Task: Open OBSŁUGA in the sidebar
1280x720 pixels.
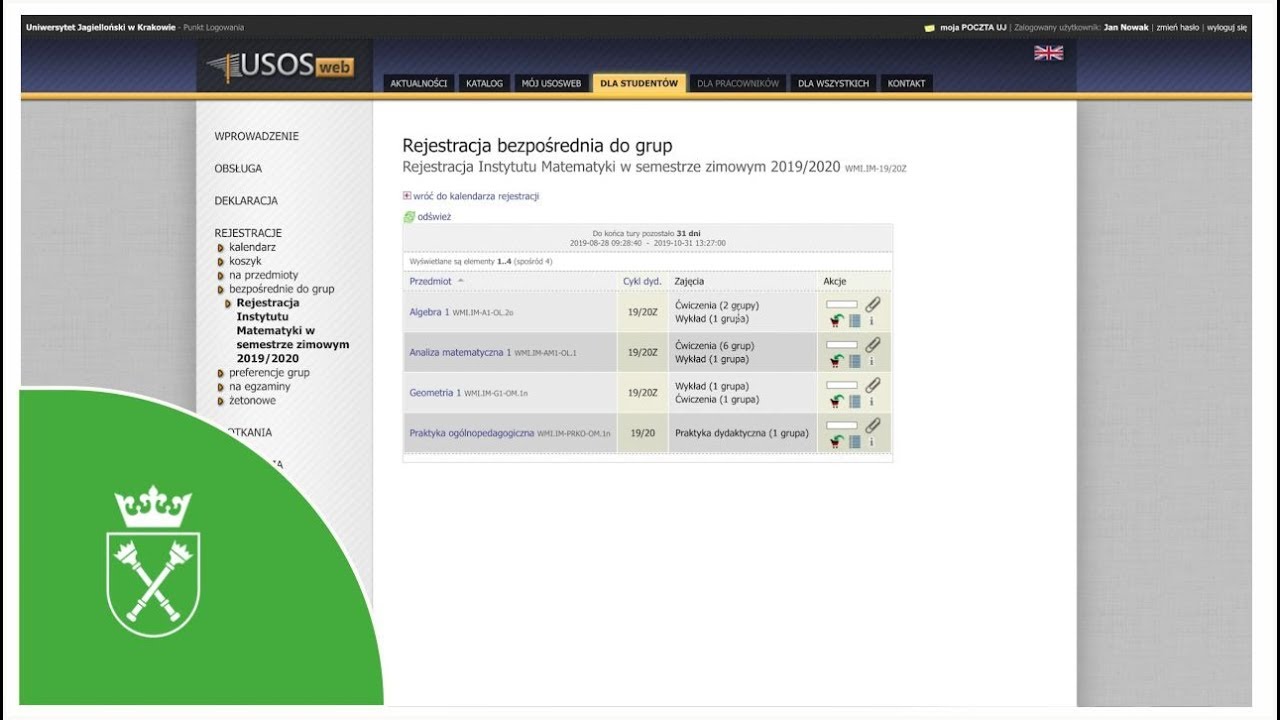Action: click(x=238, y=168)
